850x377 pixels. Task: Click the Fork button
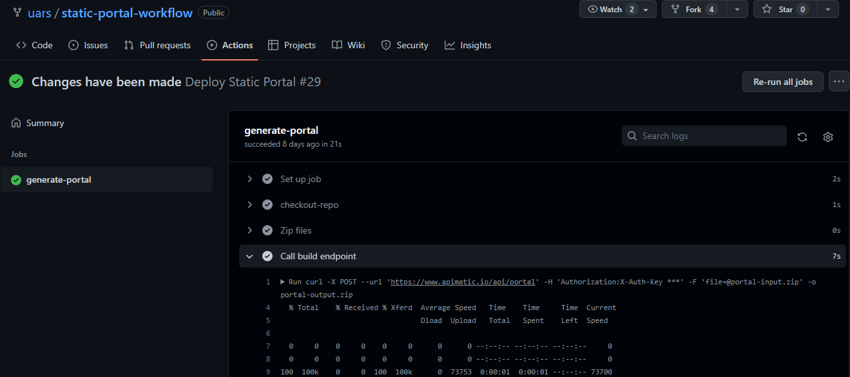point(694,9)
